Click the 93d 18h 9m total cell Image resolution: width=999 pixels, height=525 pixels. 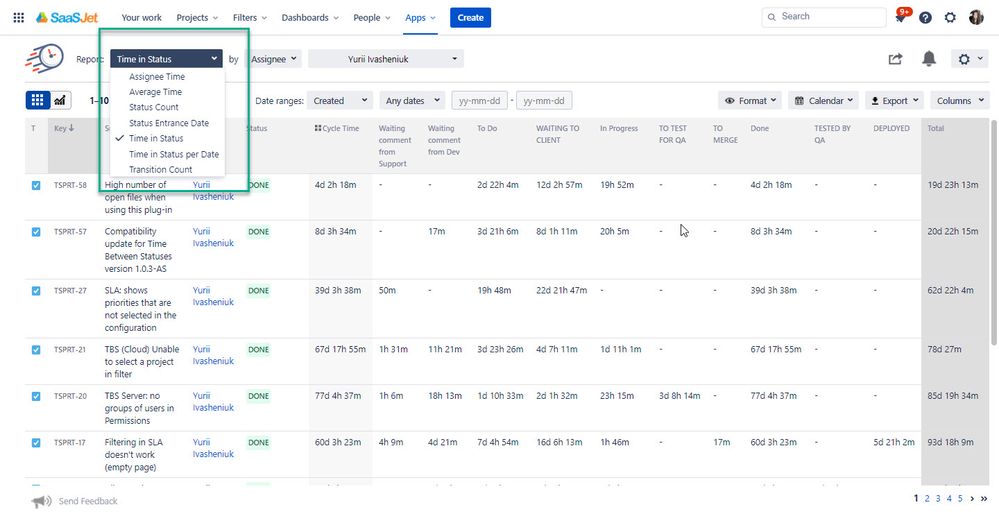pyautogui.click(x=950, y=442)
